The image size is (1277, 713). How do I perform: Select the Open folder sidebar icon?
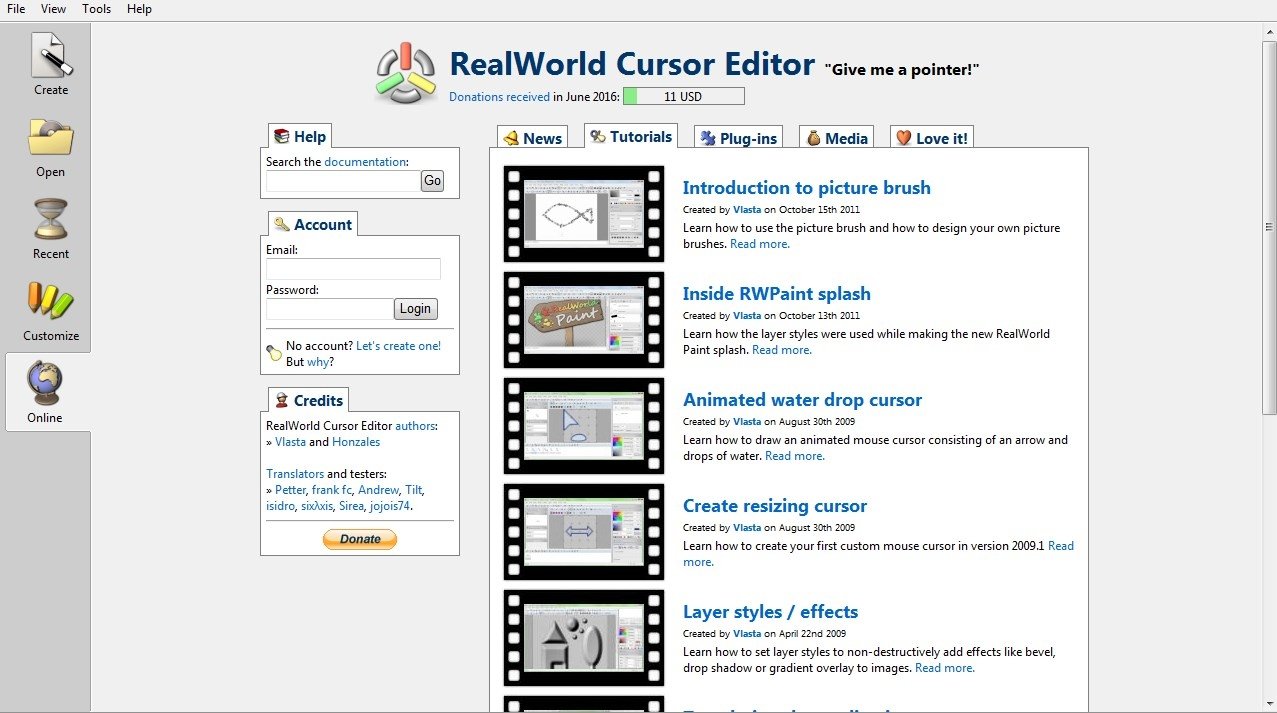point(50,138)
